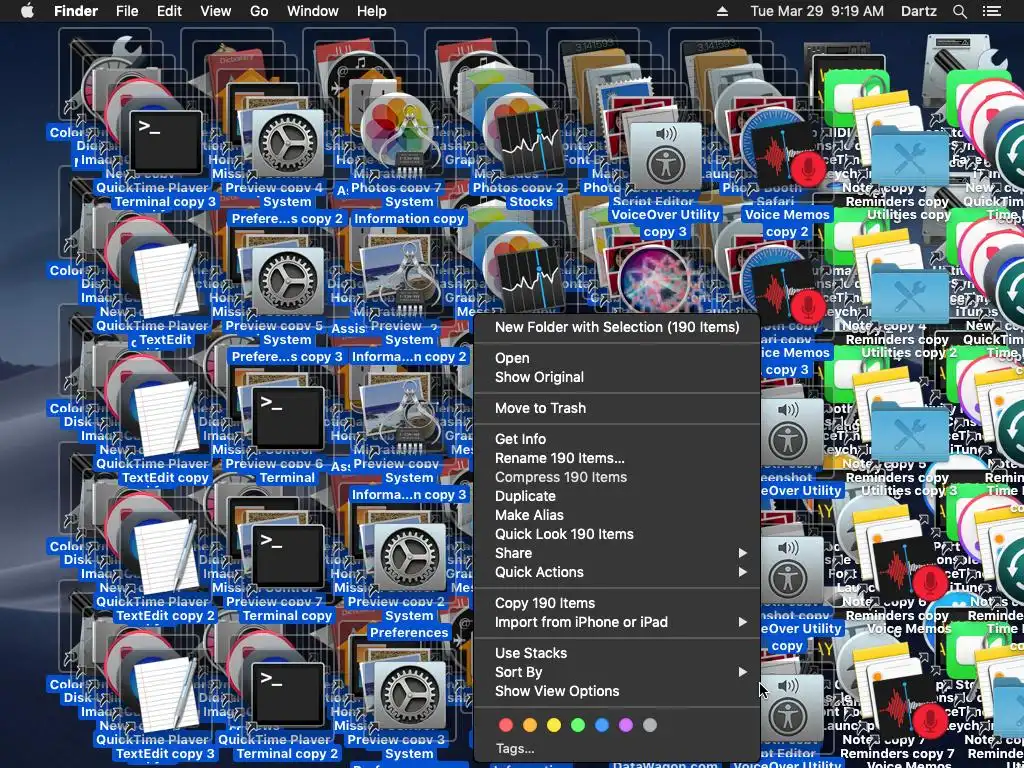
Task: Click the eject icon in the menu bar
Action: click(x=722, y=11)
